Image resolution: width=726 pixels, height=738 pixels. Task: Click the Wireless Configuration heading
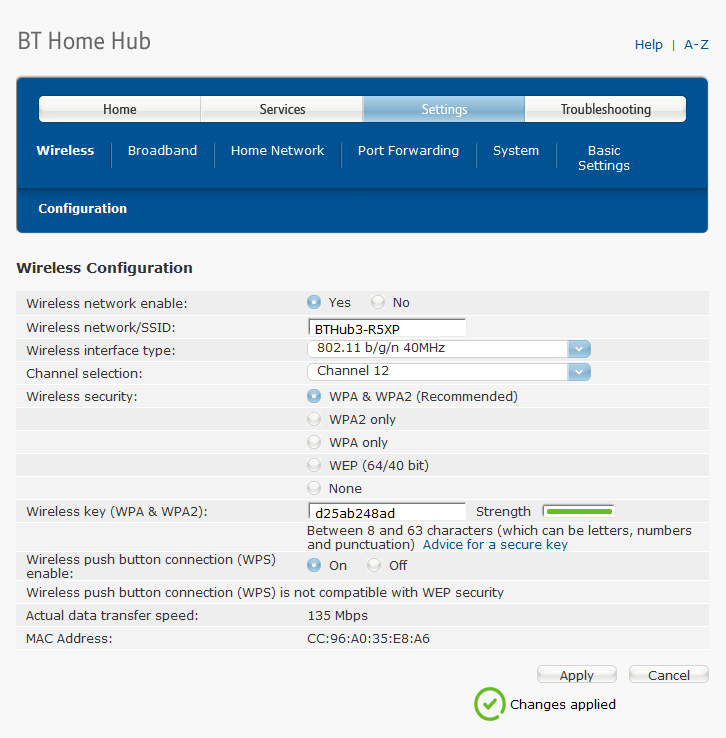coord(104,268)
